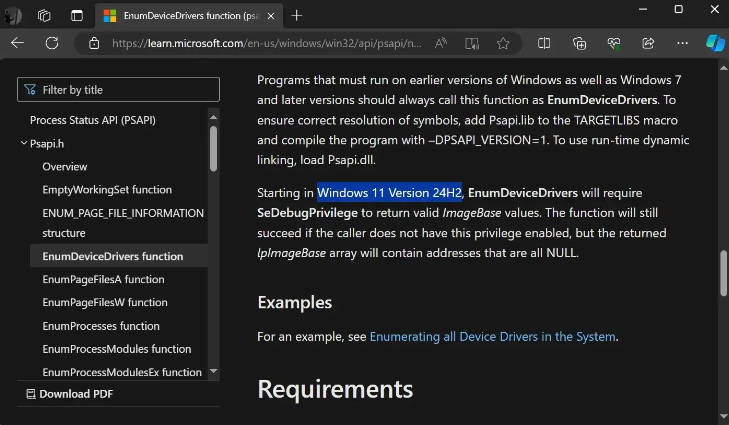
Task: Open EmptyWorkingSet function page
Action: [107, 190]
